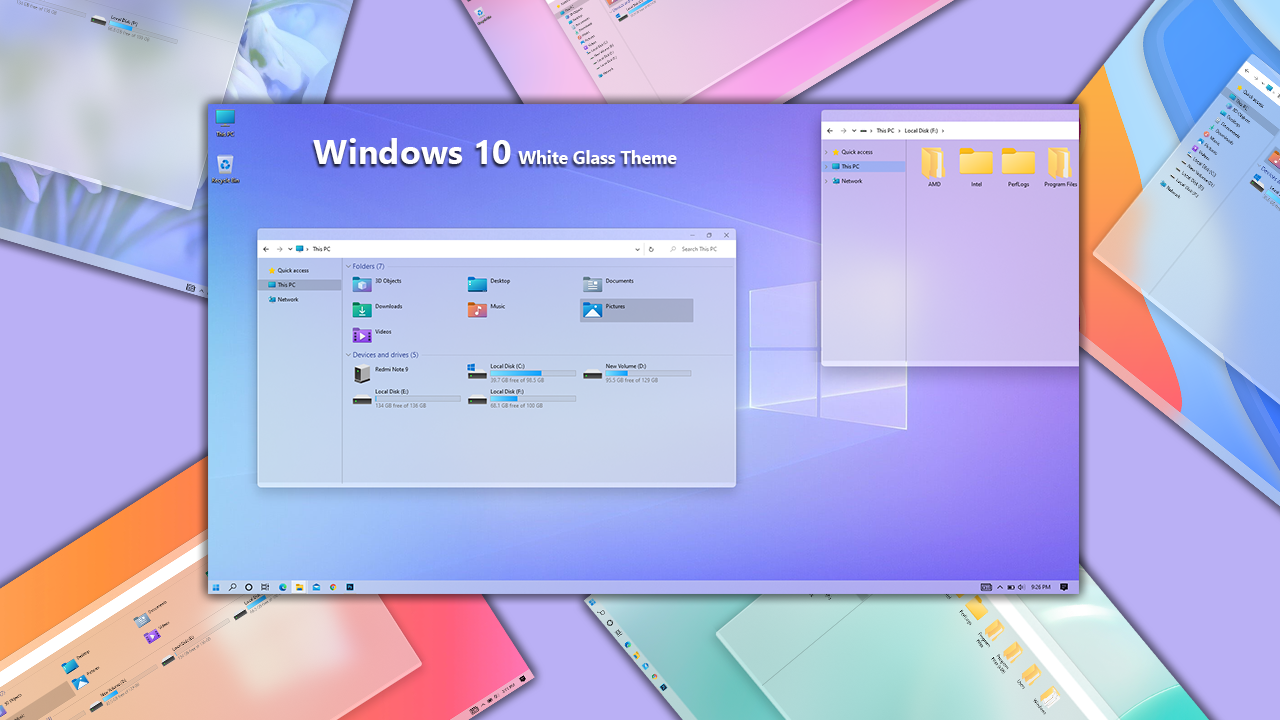1280x720 pixels.
Task: Open Local Disk (F:) drive icon in This PC
Action: pos(477,399)
